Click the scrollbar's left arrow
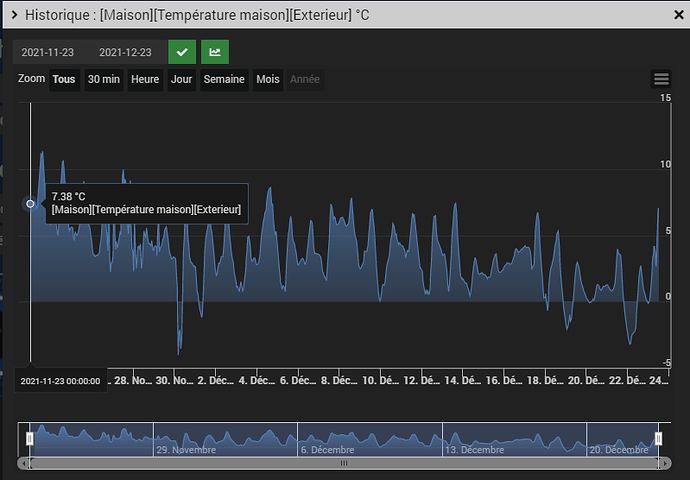This screenshot has width=690, height=480. [24, 463]
